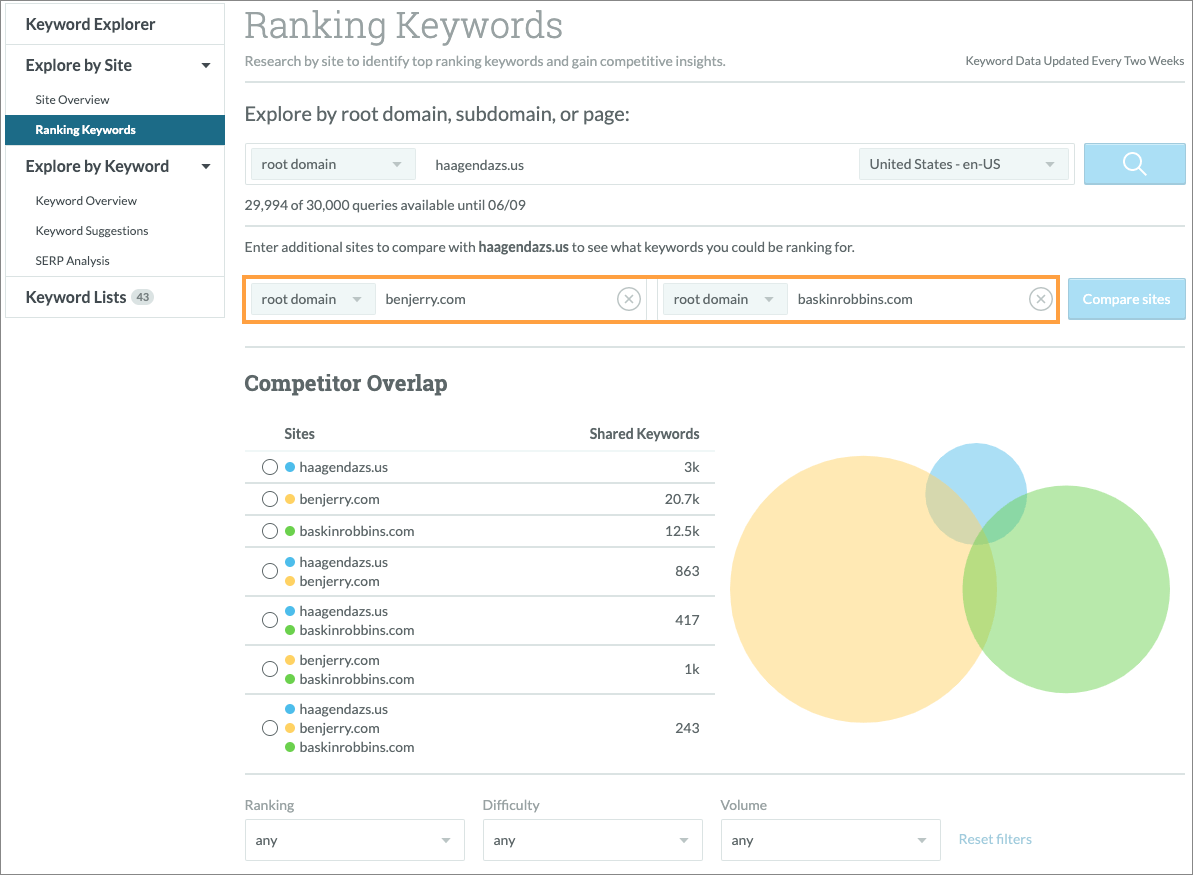Click the magnifying glass search button
This screenshot has width=1193, height=875.
coord(1134,164)
